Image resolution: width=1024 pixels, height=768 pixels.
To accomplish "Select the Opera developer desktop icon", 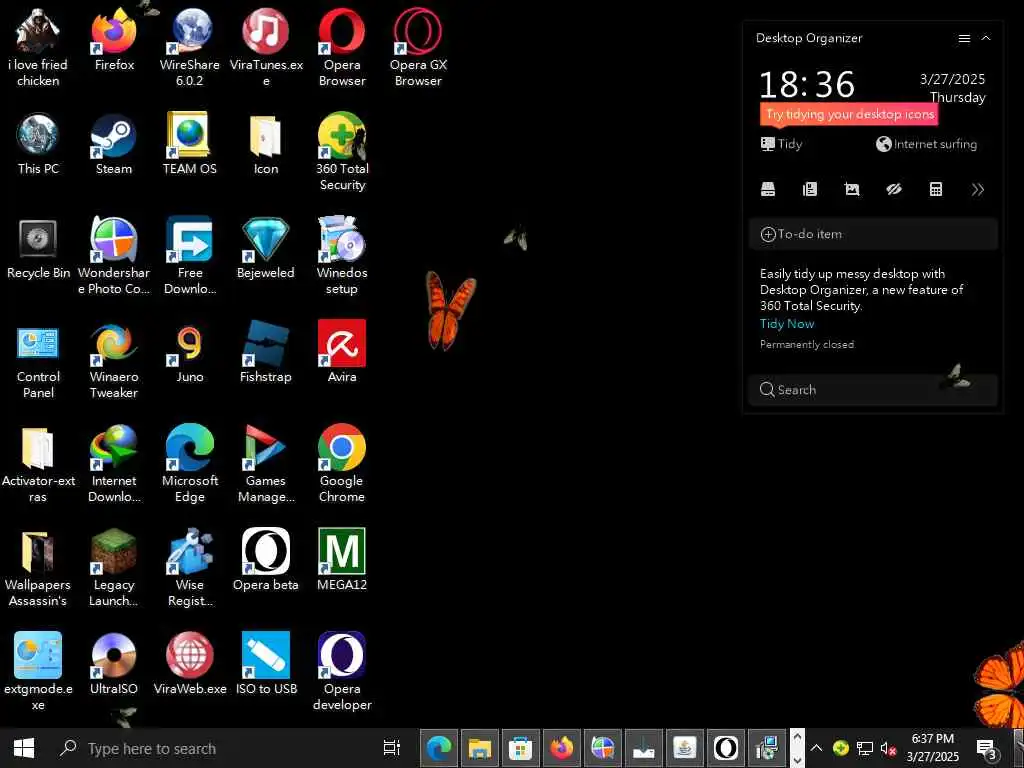I will [x=342, y=671].
